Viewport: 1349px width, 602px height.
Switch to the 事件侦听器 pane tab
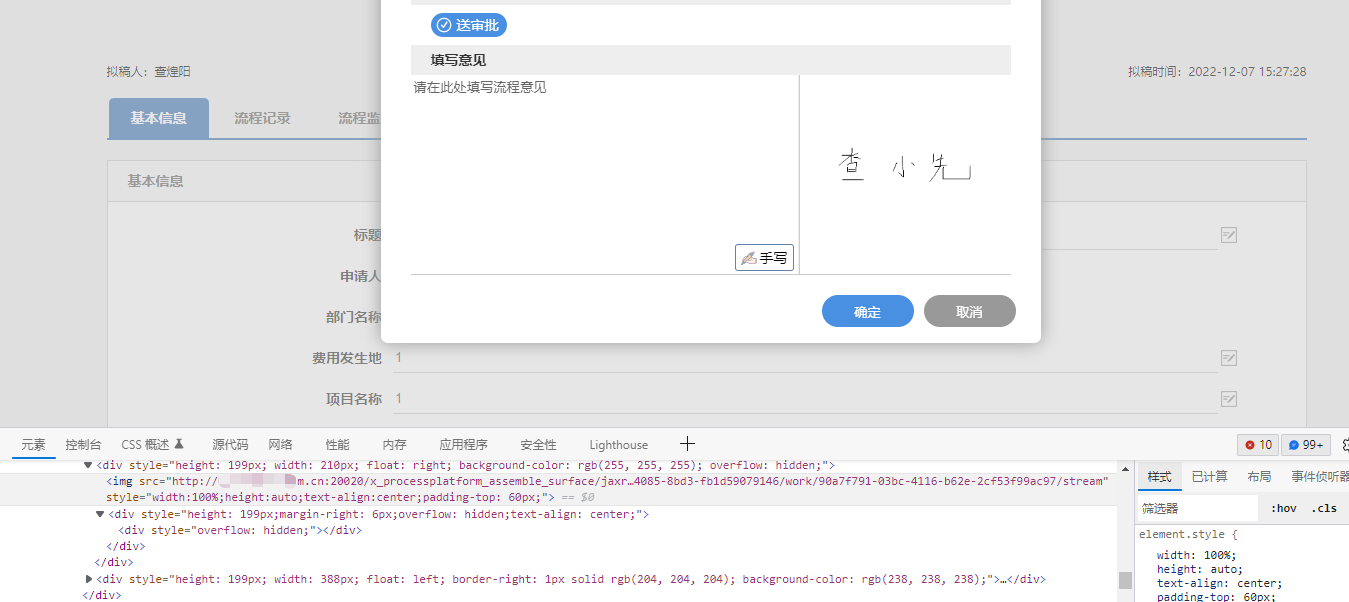pyautogui.click(x=1318, y=477)
